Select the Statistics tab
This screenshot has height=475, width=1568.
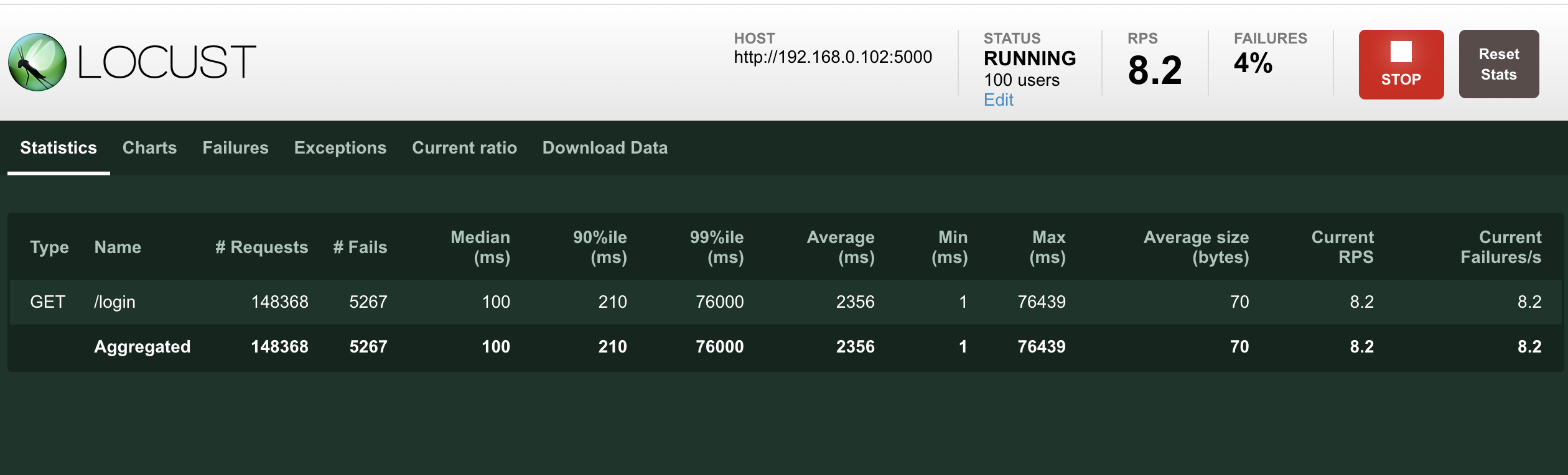58,148
